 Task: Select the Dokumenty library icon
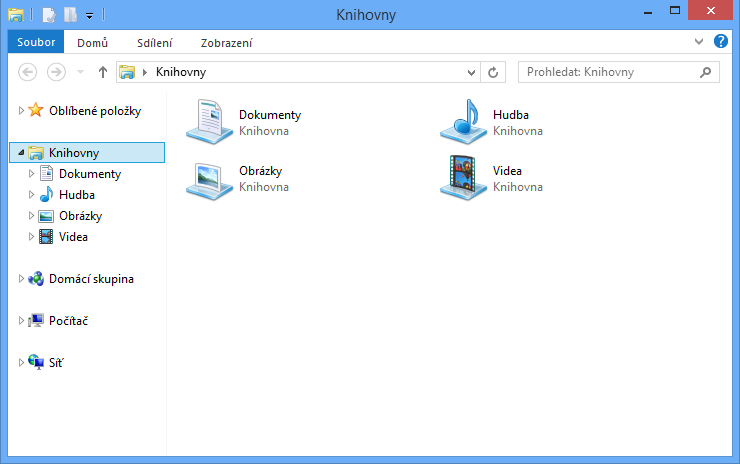[209, 122]
